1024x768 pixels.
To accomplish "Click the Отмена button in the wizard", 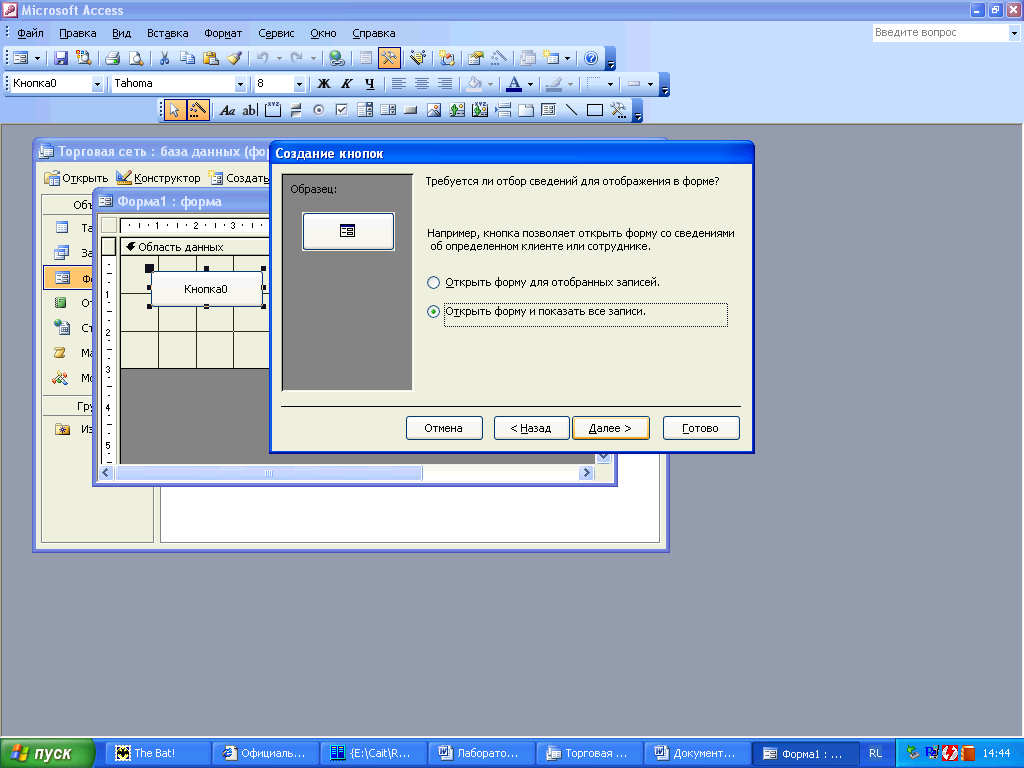I will pyautogui.click(x=444, y=428).
